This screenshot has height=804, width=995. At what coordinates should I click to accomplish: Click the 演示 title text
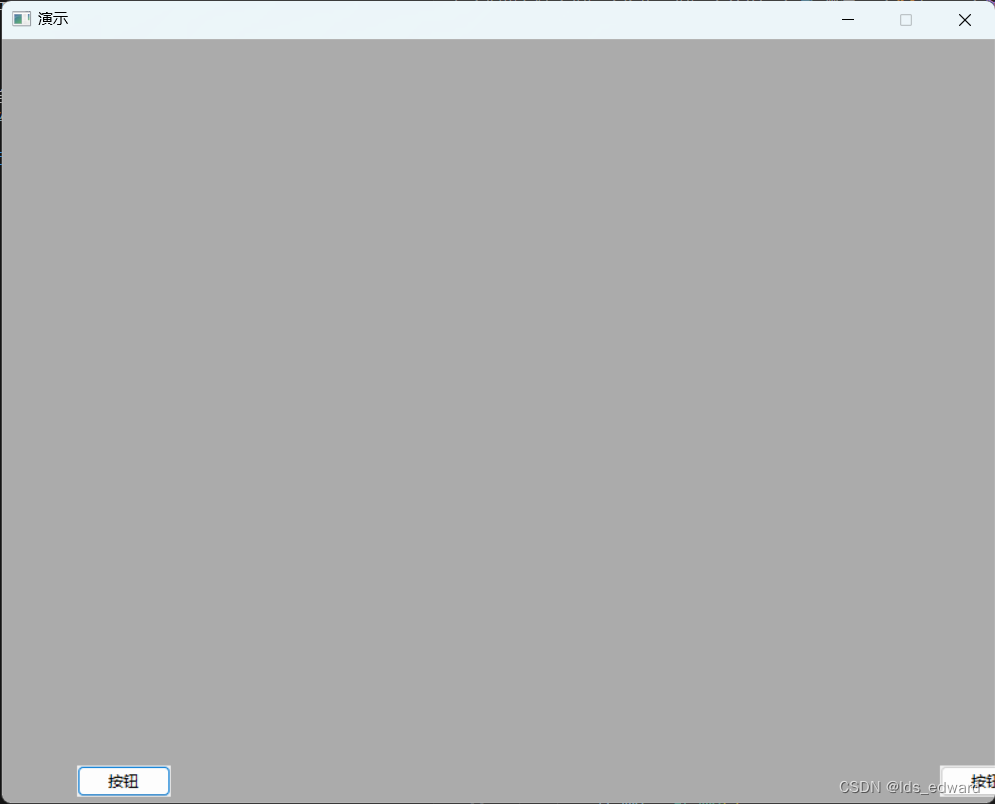point(53,19)
